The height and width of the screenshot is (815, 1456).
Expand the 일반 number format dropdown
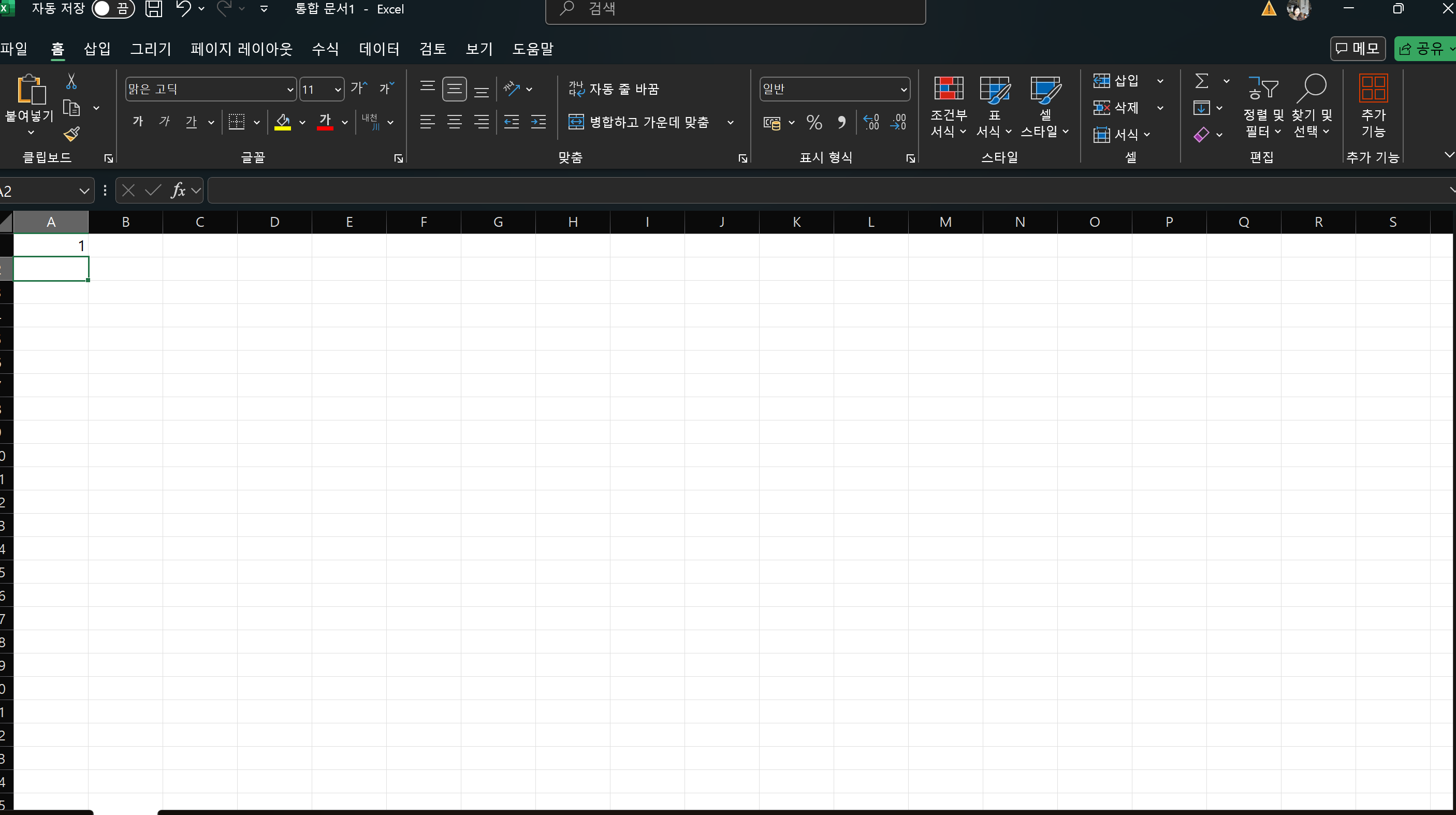click(x=903, y=89)
